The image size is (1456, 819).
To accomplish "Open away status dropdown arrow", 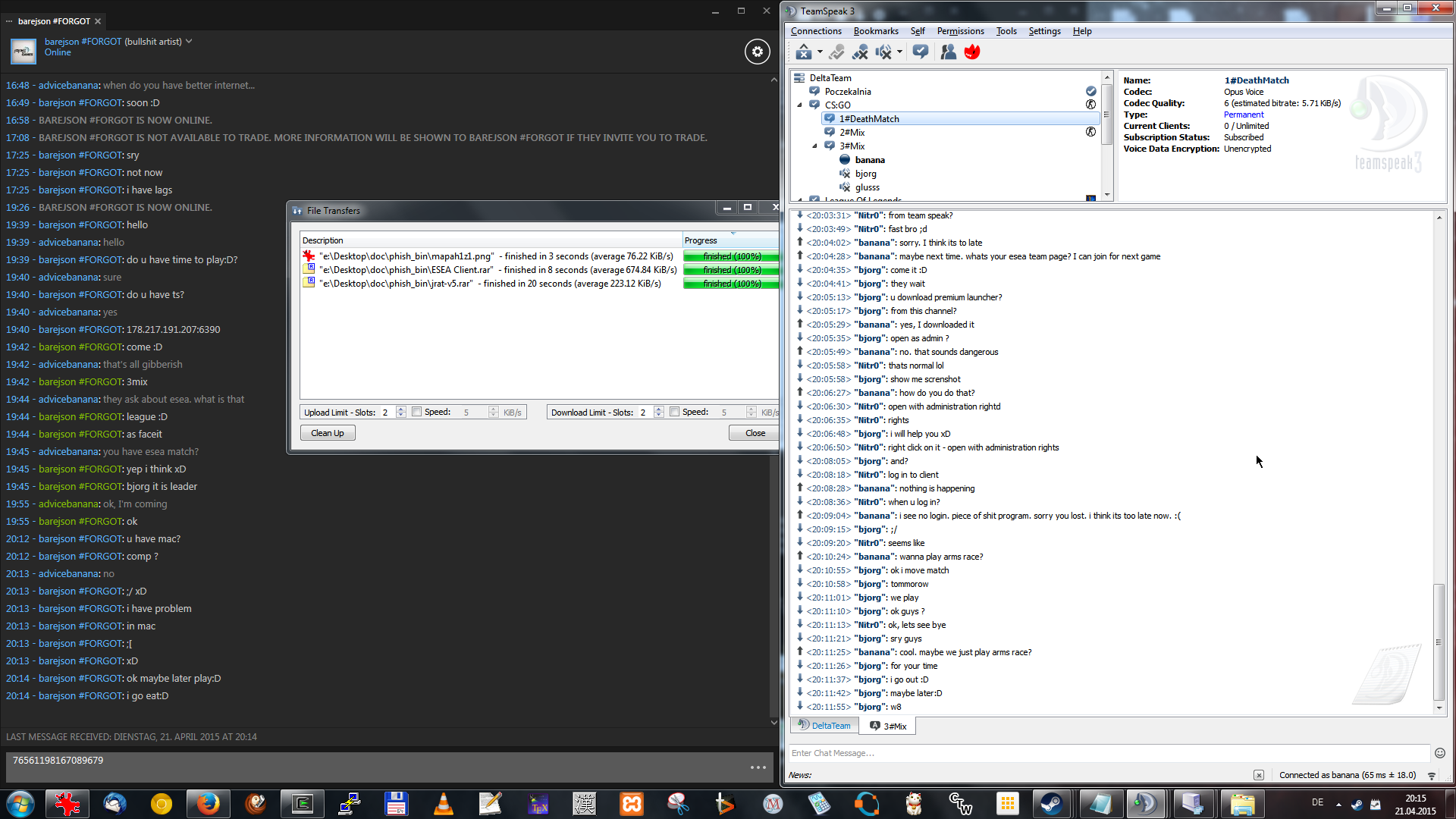I will pos(820,52).
